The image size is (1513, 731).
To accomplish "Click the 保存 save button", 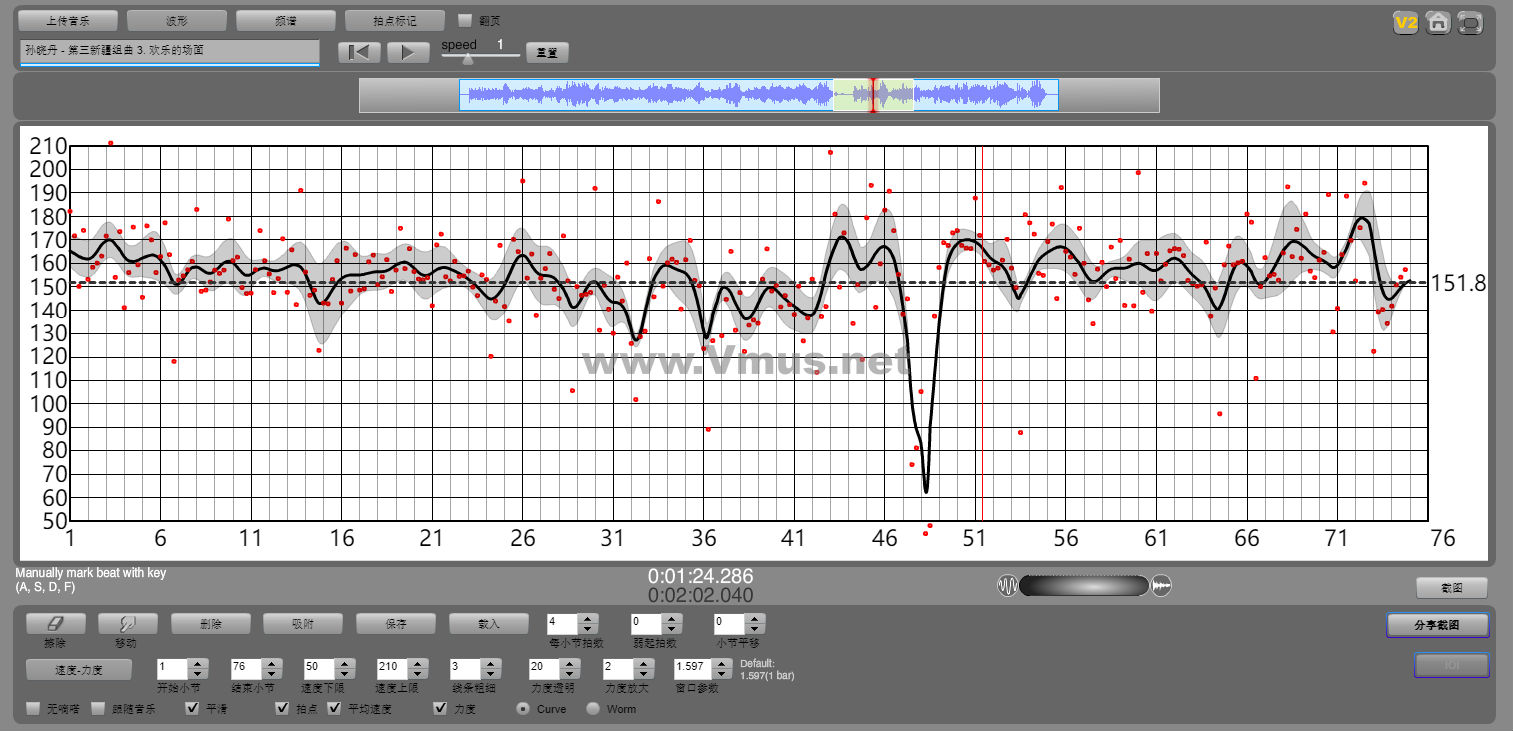I will (x=395, y=623).
